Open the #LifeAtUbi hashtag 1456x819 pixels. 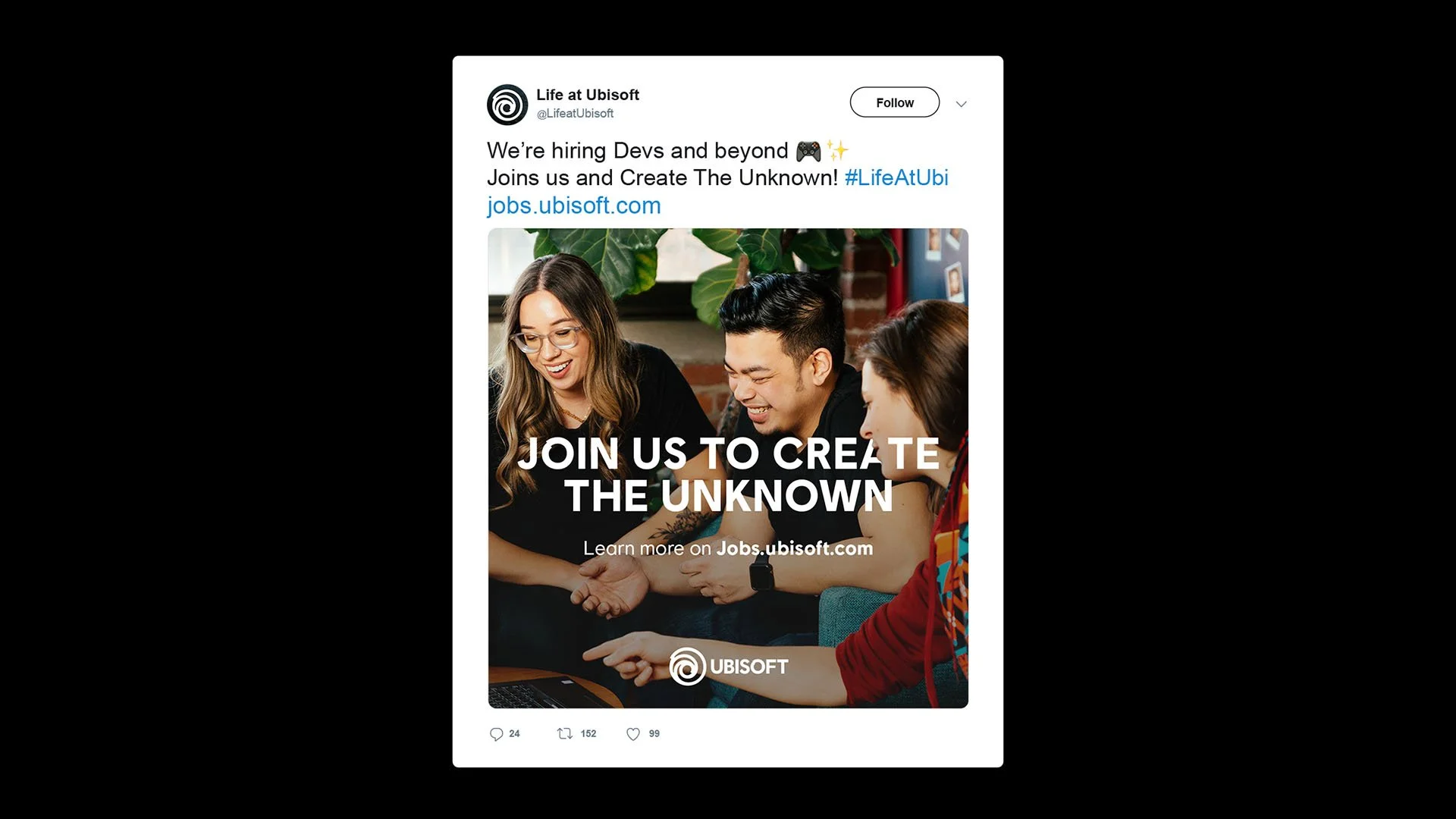(896, 177)
